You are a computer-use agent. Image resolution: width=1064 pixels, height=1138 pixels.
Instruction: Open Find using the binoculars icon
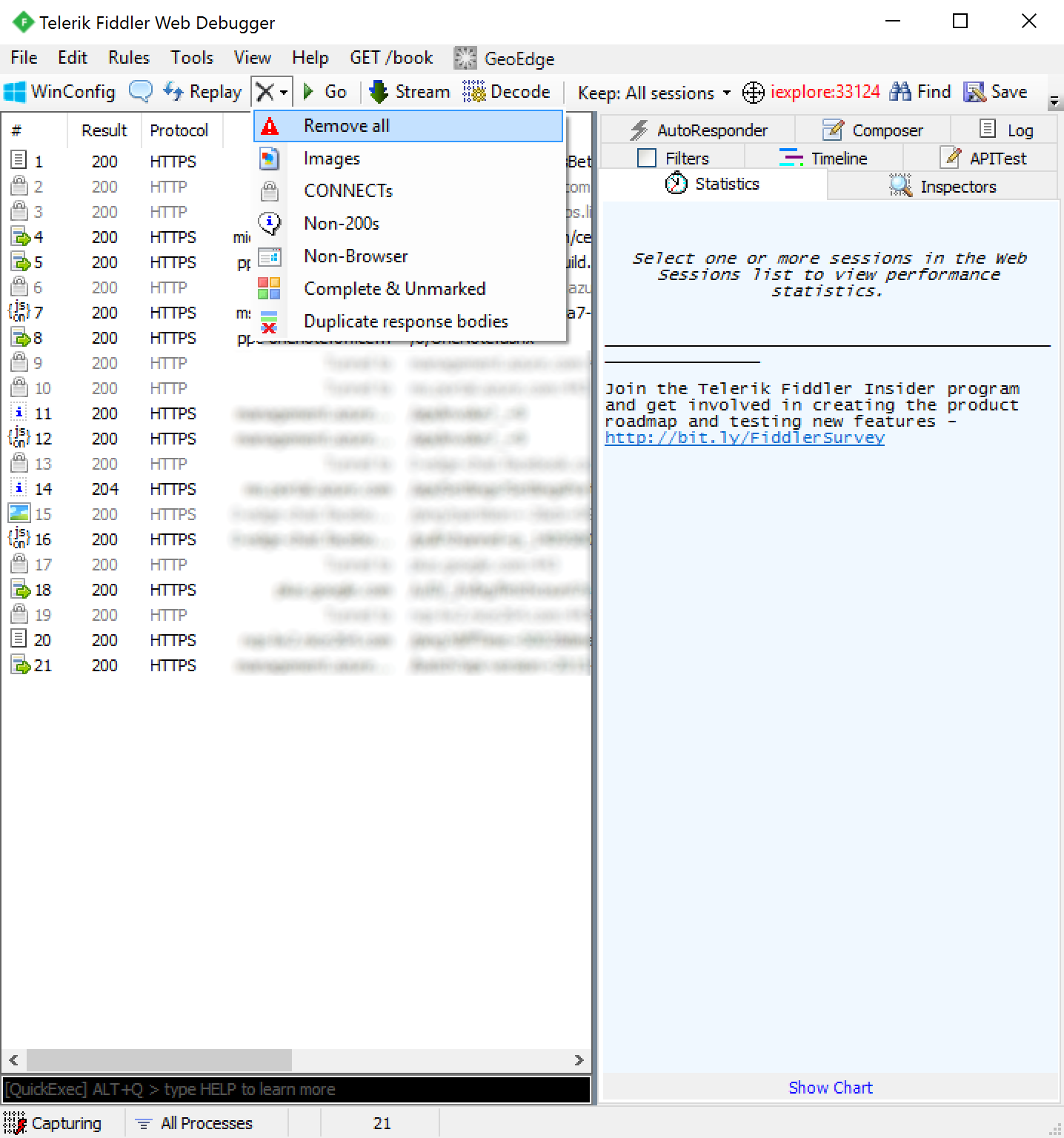pos(900,92)
